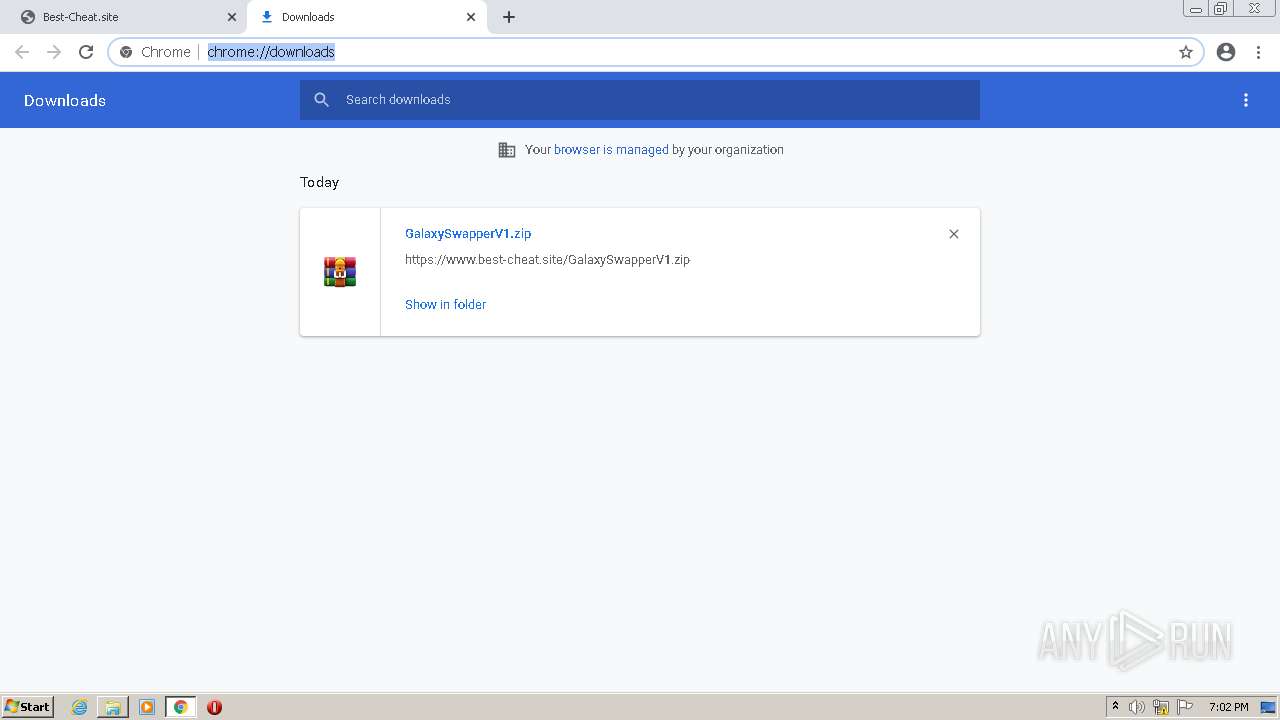Image resolution: width=1280 pixels, height=720 pixels.
Task: Focus the Search downloads field
Action: (x=640, y=100)
